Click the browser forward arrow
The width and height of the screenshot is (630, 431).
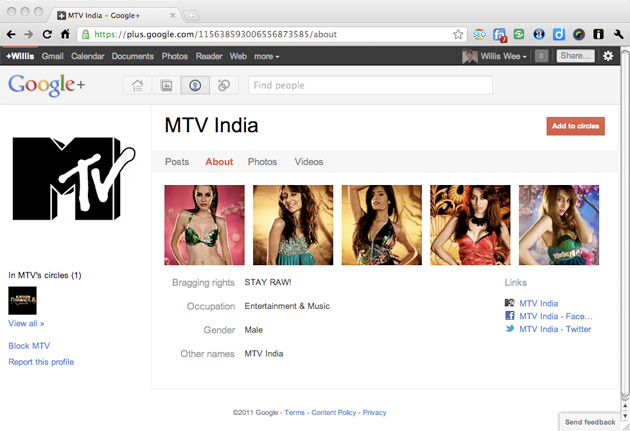[29, 35]
